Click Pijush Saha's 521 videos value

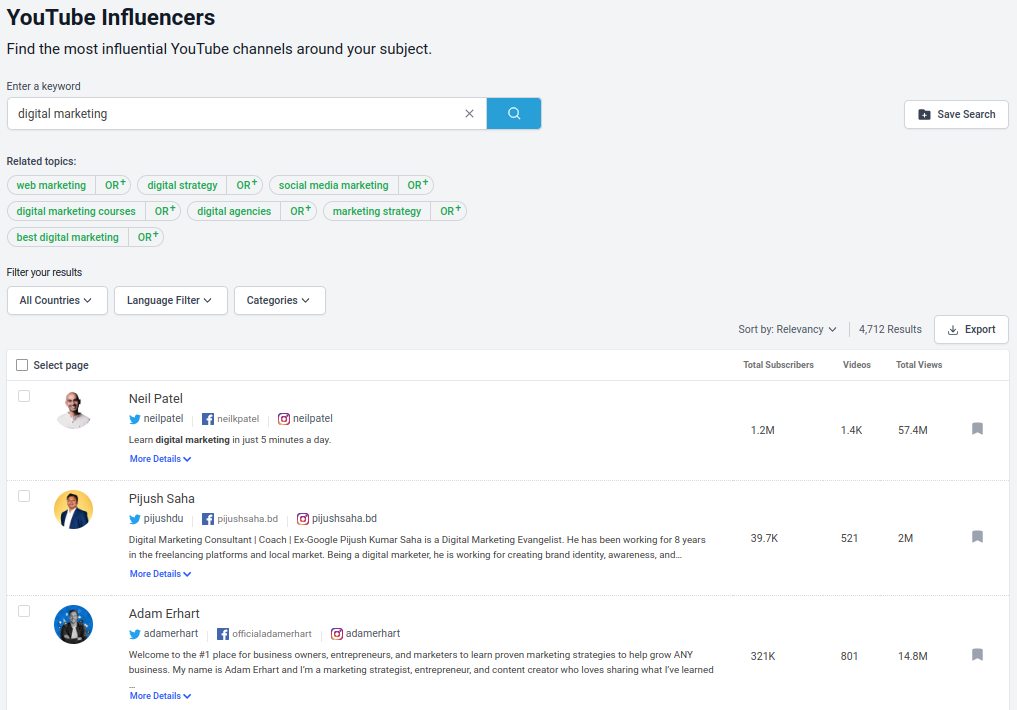[x=850, y=538]
